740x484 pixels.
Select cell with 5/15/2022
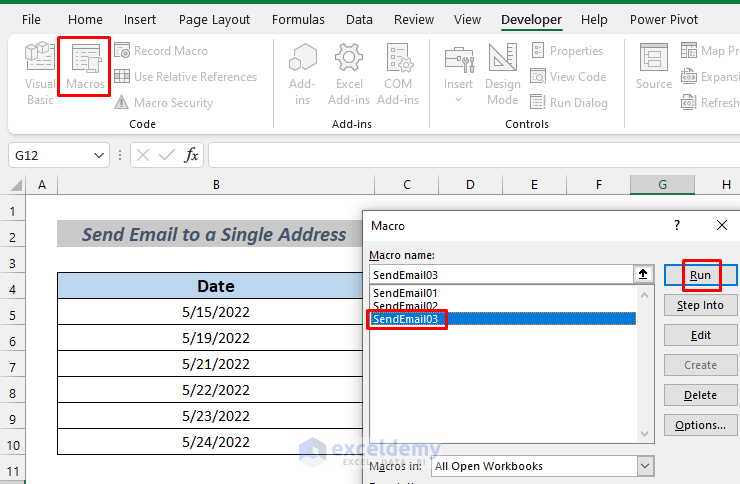(x=210, y=312)
